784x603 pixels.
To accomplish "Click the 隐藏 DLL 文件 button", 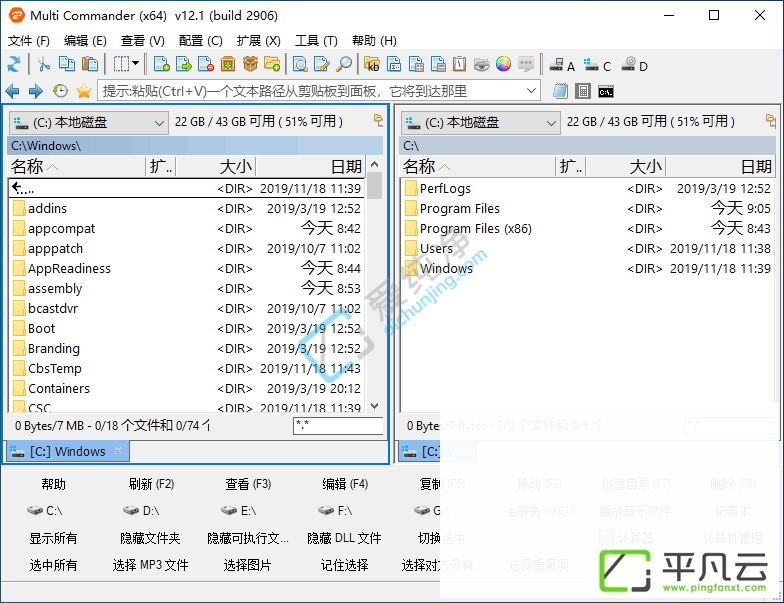I will coord(344,538).
